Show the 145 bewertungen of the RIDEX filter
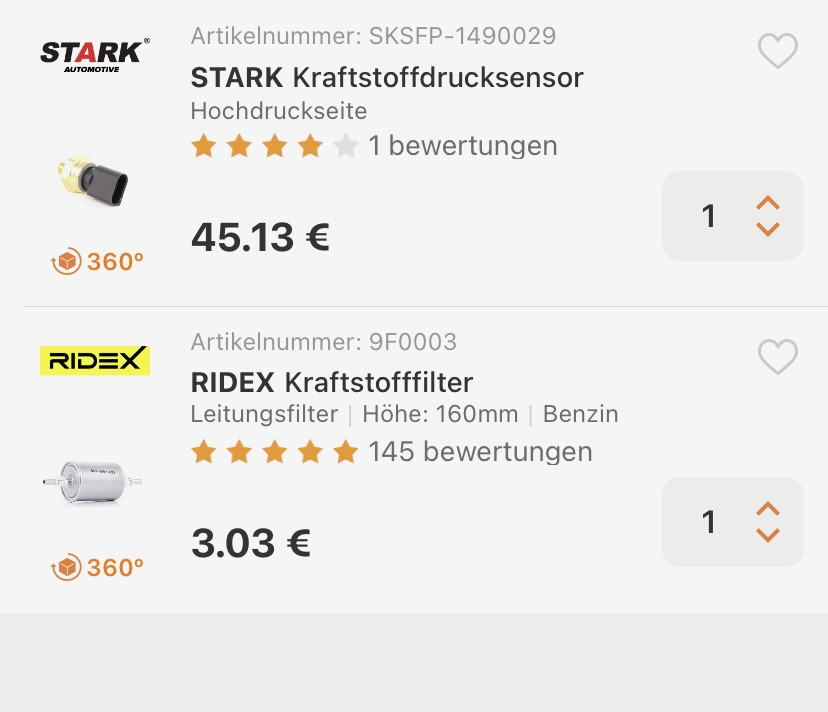Screen dimensions: 828x712 point(484,451)
